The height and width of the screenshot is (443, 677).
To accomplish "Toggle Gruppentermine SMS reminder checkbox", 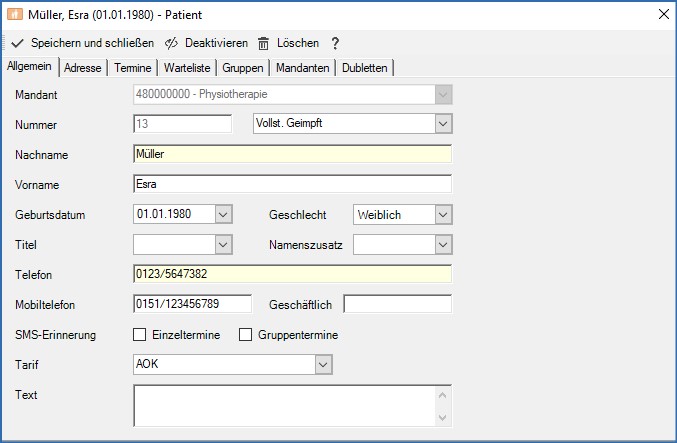I will [x=245, y=335].
